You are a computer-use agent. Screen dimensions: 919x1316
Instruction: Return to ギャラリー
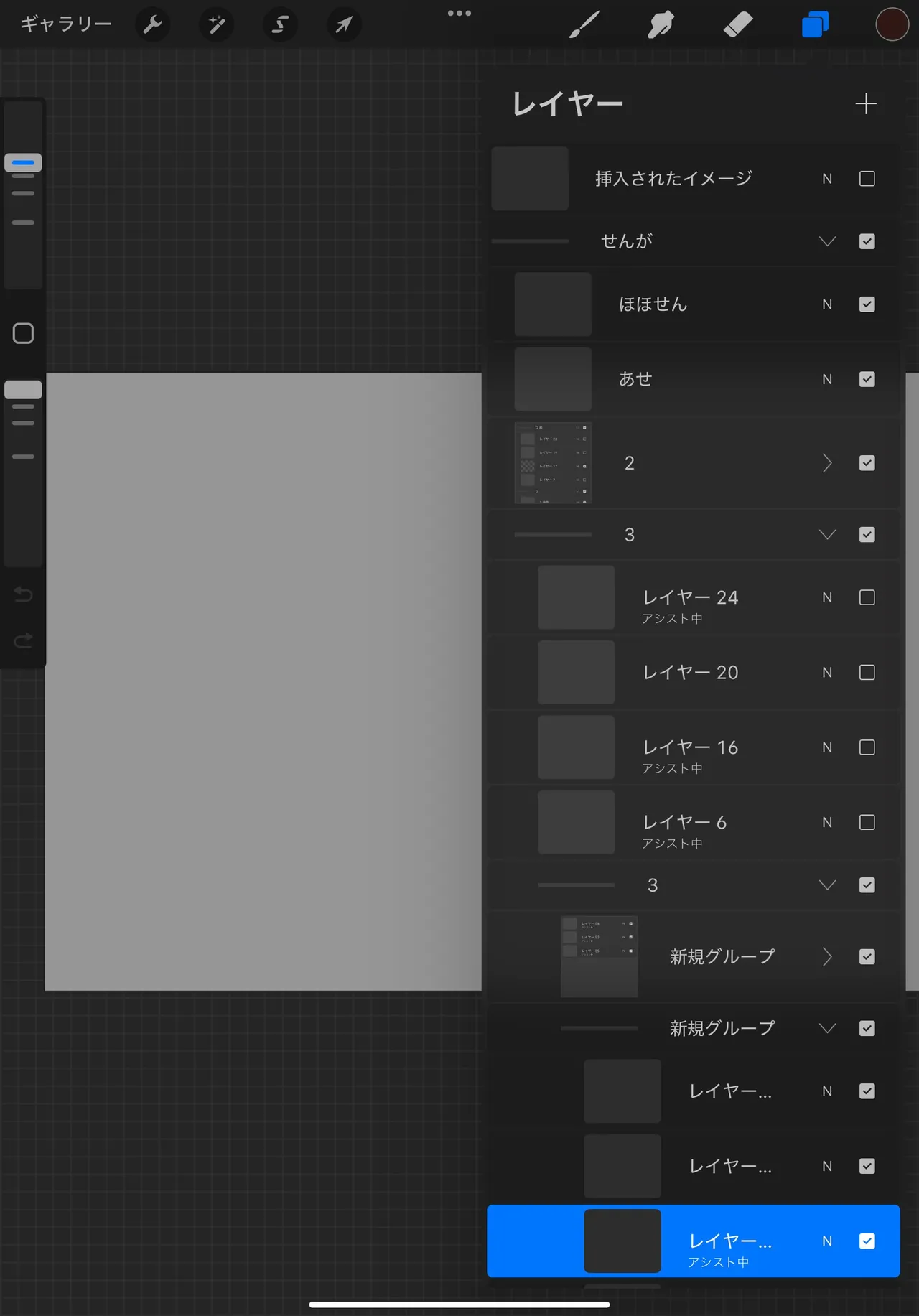coord(66,24)
